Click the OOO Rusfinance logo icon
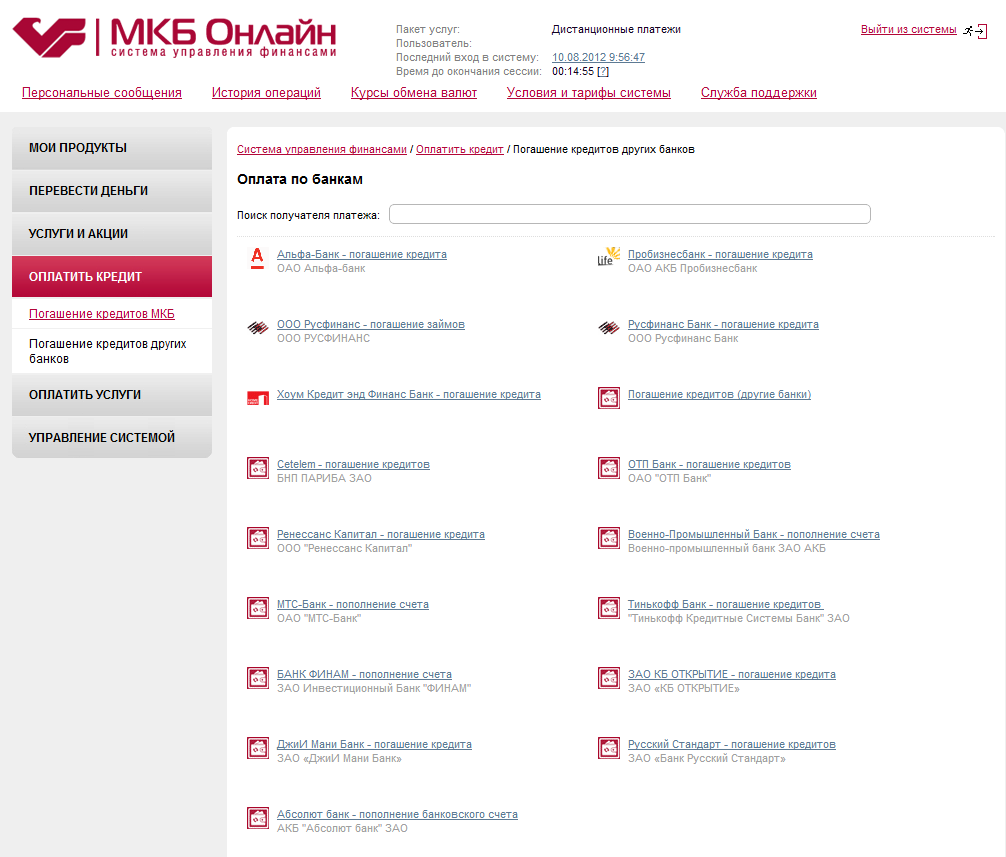This screenshot has width=1006, height=857. (258, 328)
